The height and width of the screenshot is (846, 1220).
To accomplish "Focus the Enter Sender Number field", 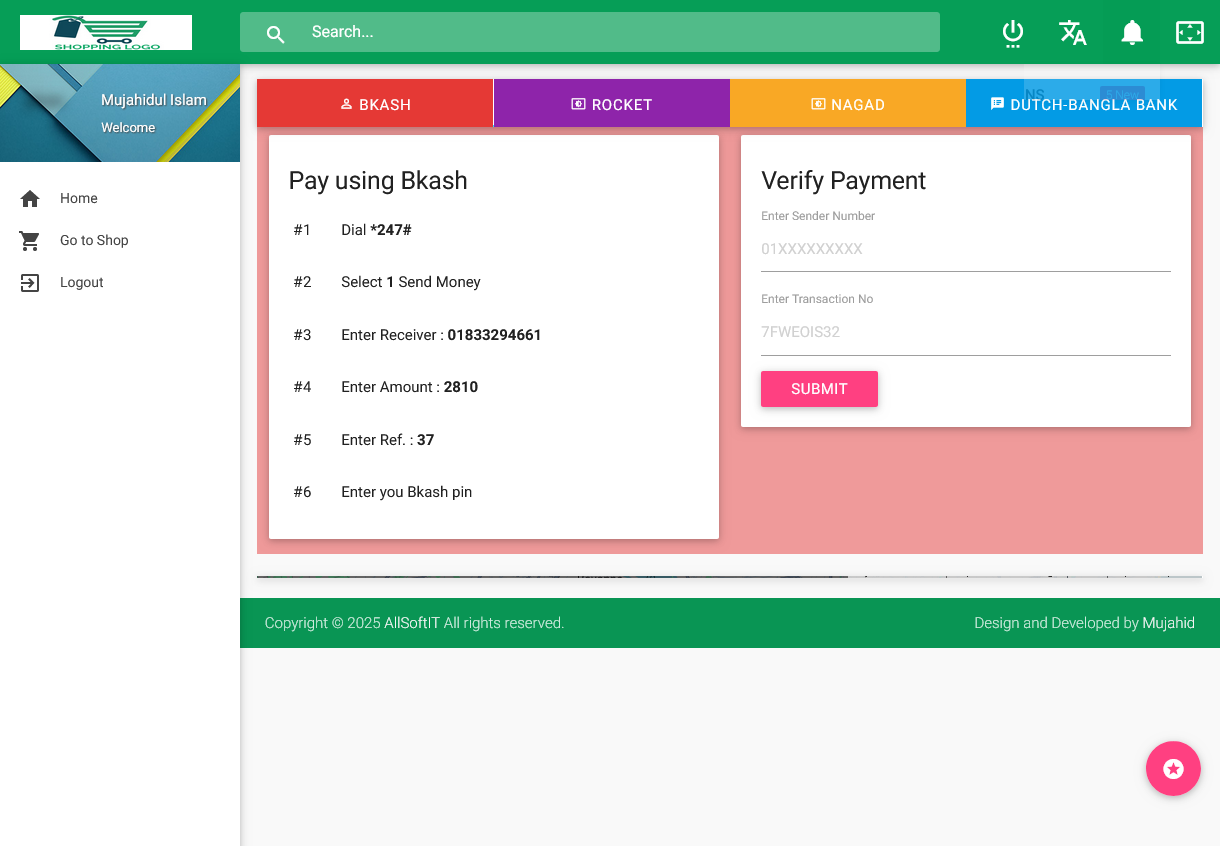I will pos(966,249).
